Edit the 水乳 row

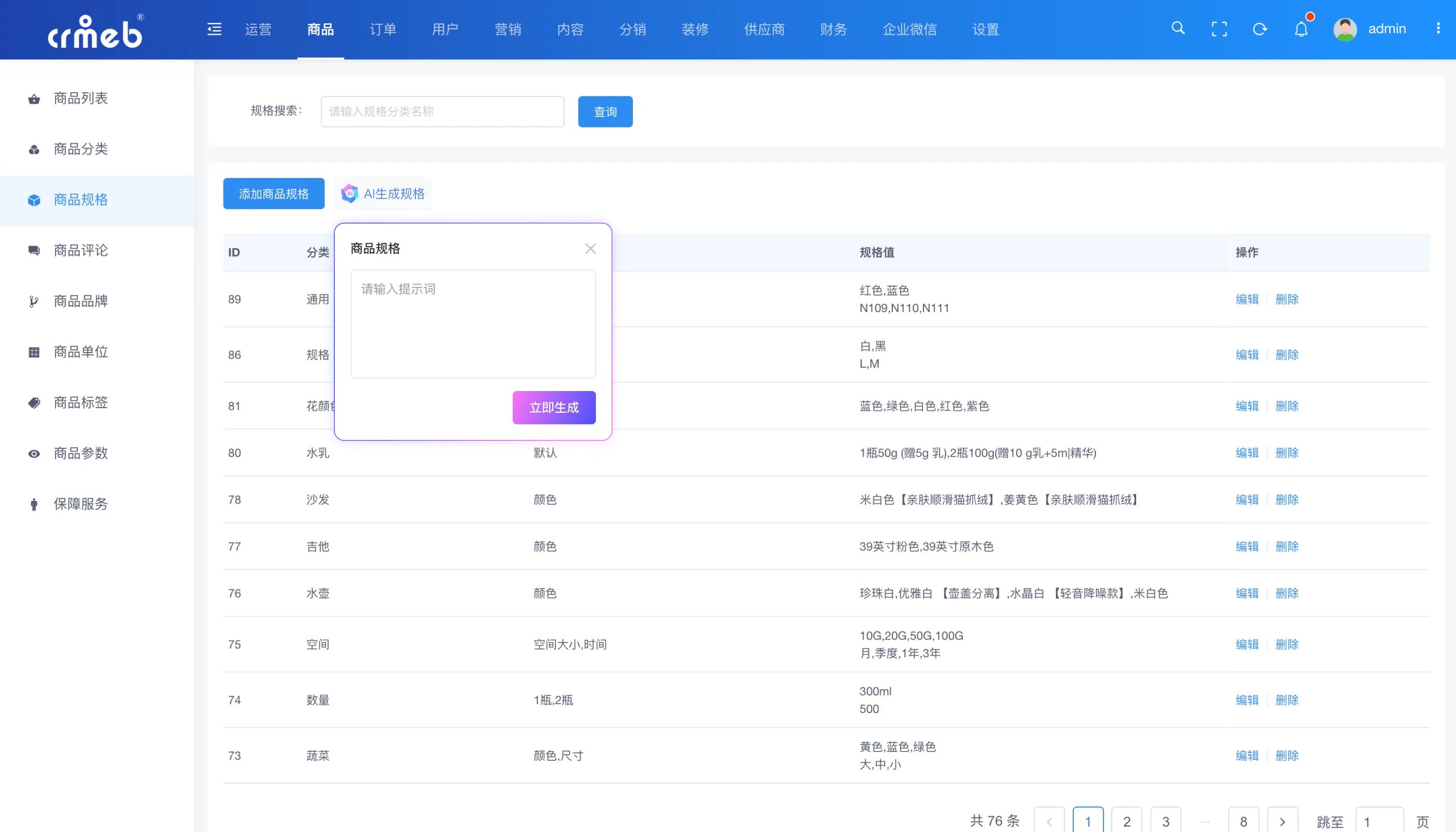tap(1247, 453)
